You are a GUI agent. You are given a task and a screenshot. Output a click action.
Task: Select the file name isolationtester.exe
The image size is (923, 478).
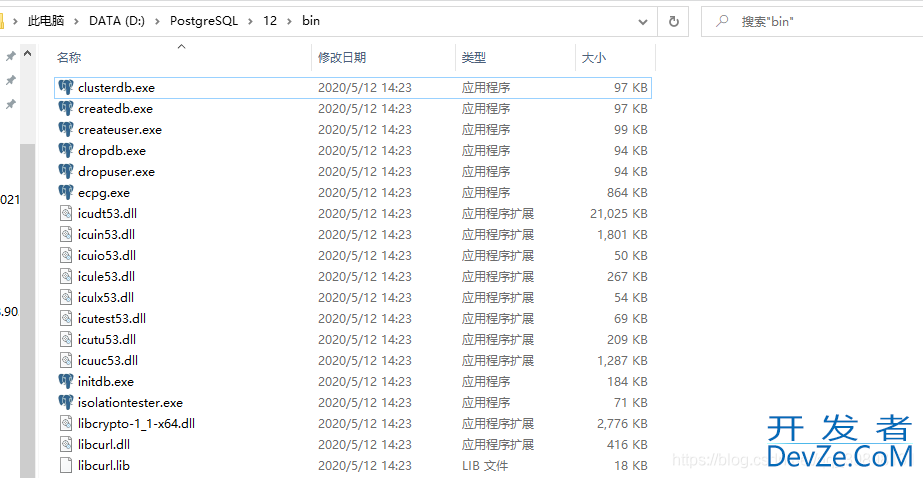131,403
